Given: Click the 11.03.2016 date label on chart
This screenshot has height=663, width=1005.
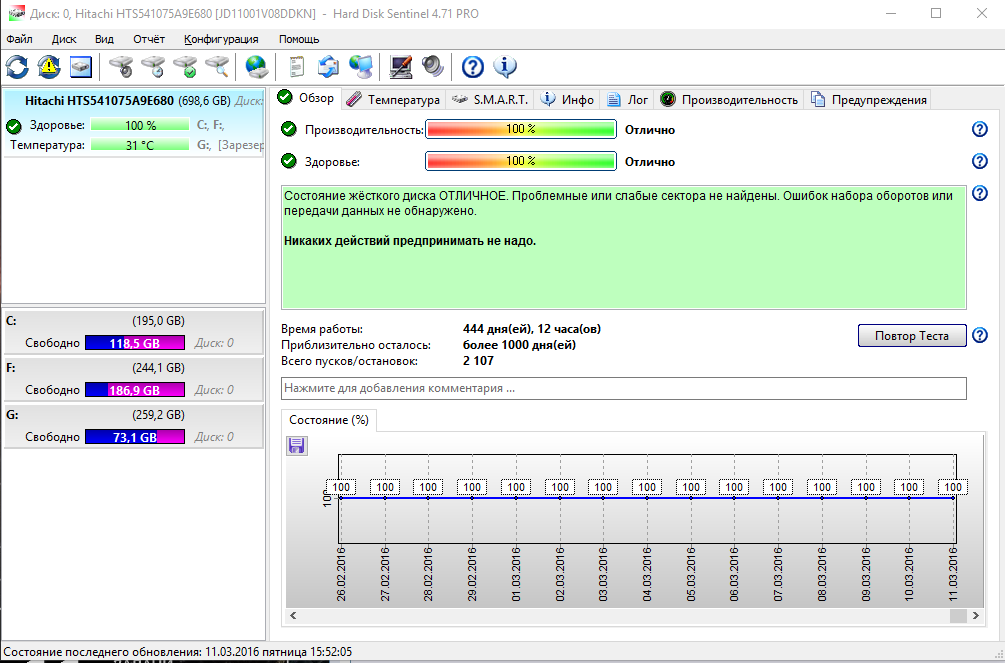Looking at the screenshot, I should coord(952,573).
